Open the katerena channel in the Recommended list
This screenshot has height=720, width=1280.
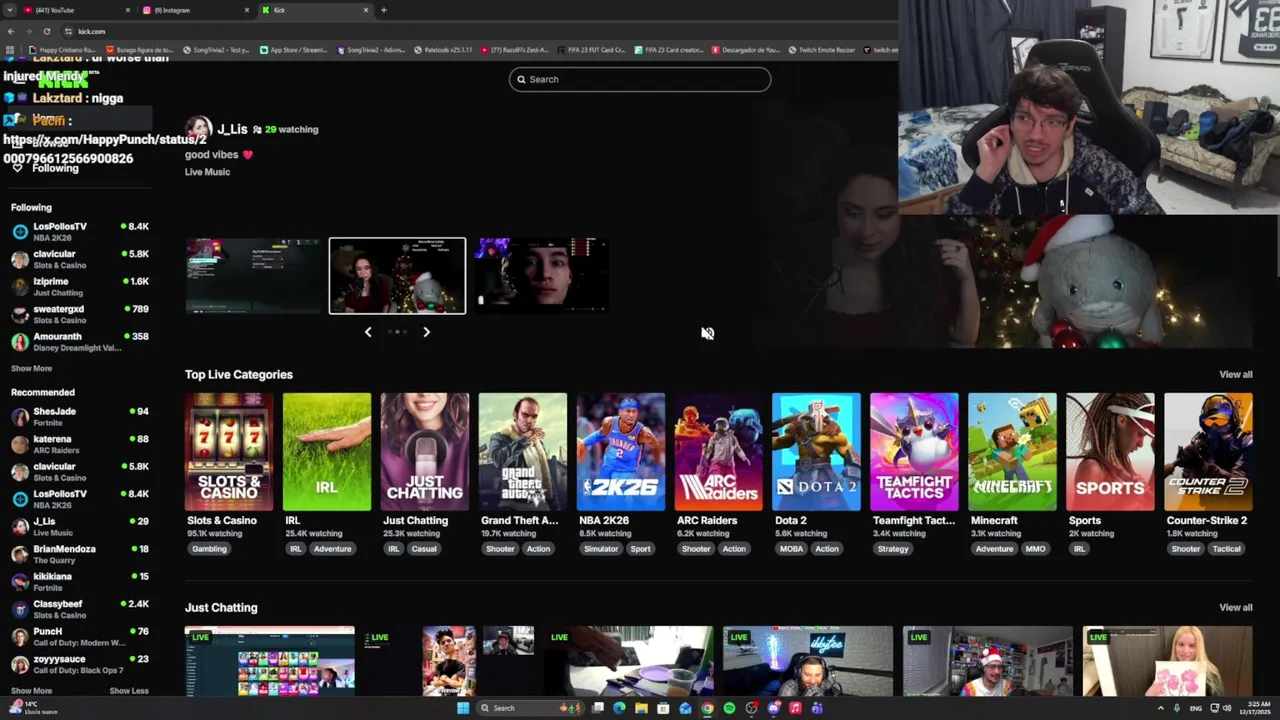click(80, 444)
